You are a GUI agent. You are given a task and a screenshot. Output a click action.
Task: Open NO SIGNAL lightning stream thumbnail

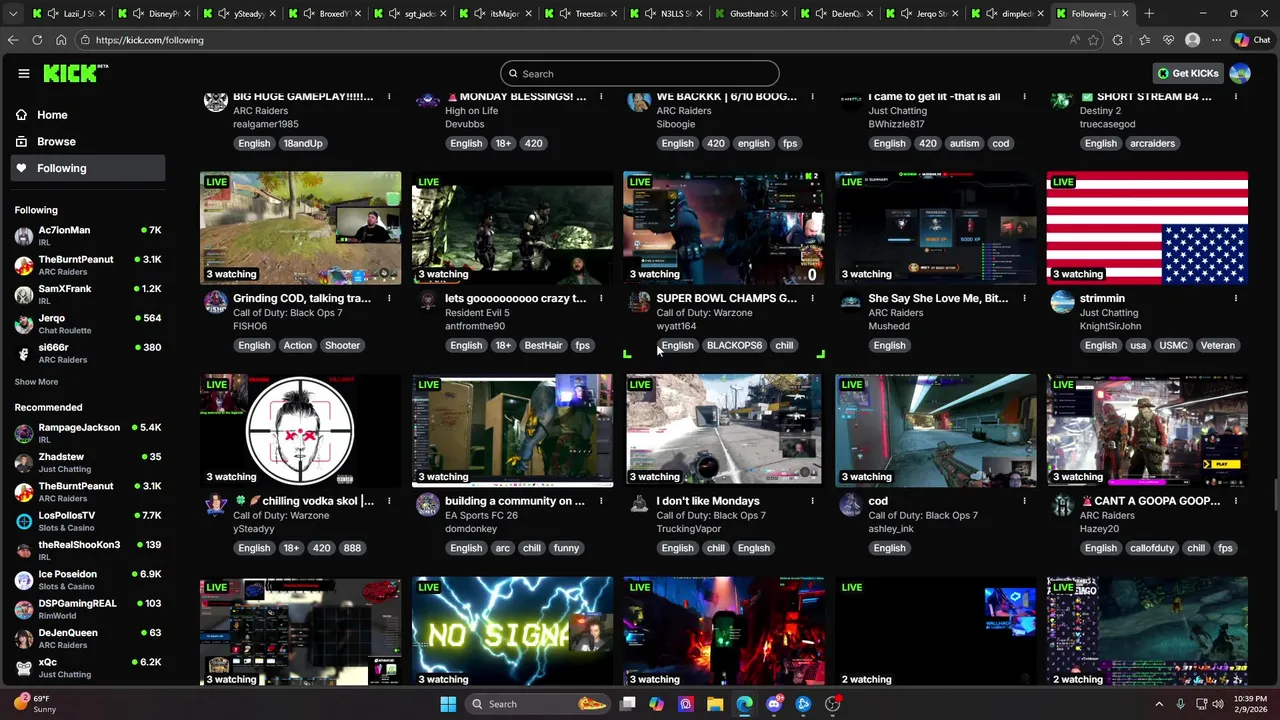[512, 632]
